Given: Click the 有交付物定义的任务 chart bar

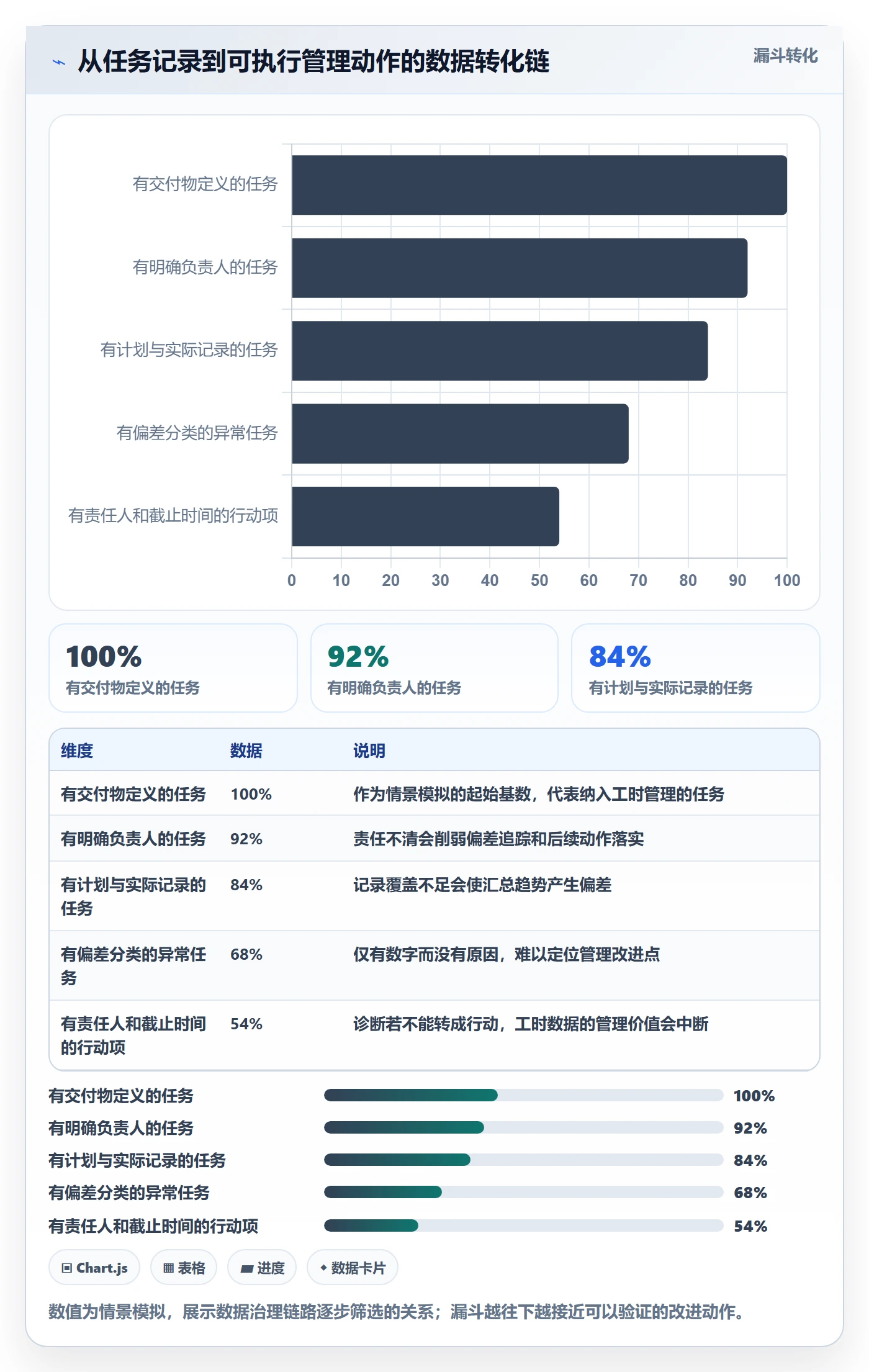Looking at the screenshot, I should pyautogui.click(x=539, y=185).
